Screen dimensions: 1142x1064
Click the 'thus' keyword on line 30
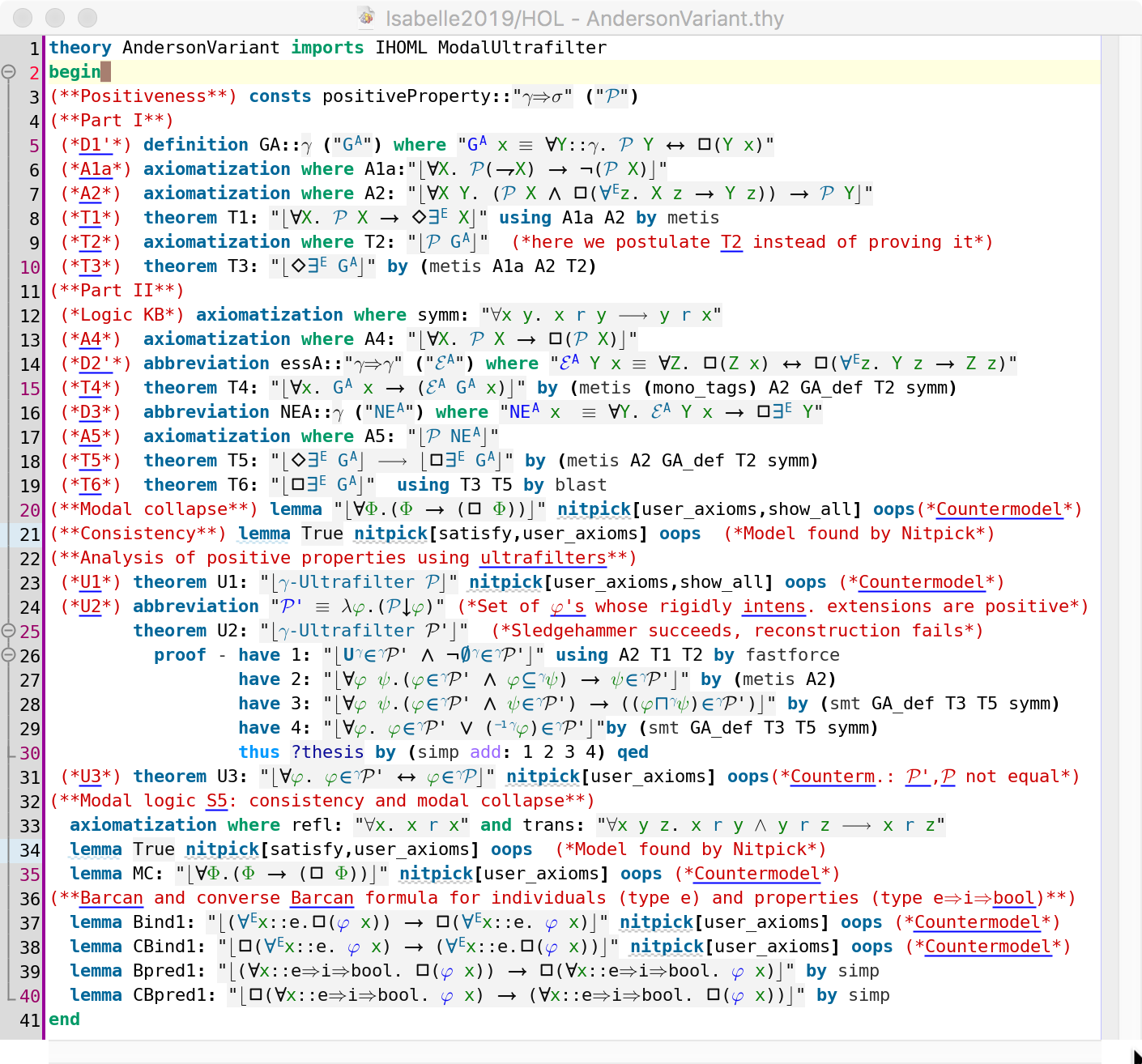coord(259,752)
